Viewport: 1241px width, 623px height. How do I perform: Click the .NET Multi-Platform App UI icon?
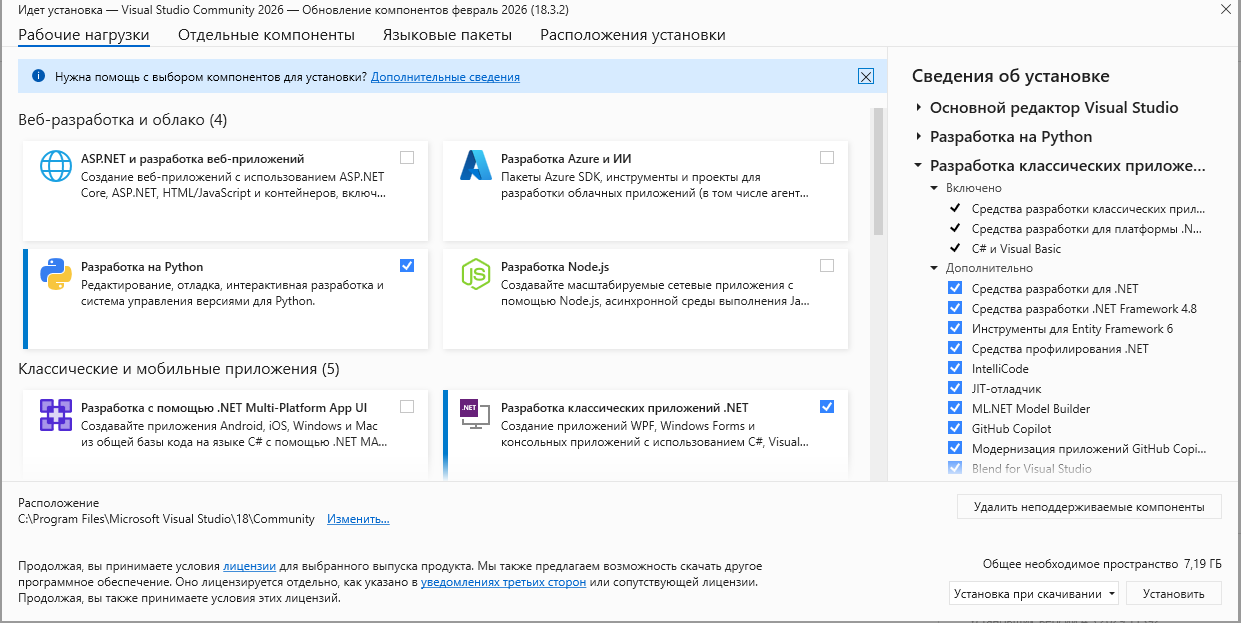pyautogui.click(x=56, y=414)
